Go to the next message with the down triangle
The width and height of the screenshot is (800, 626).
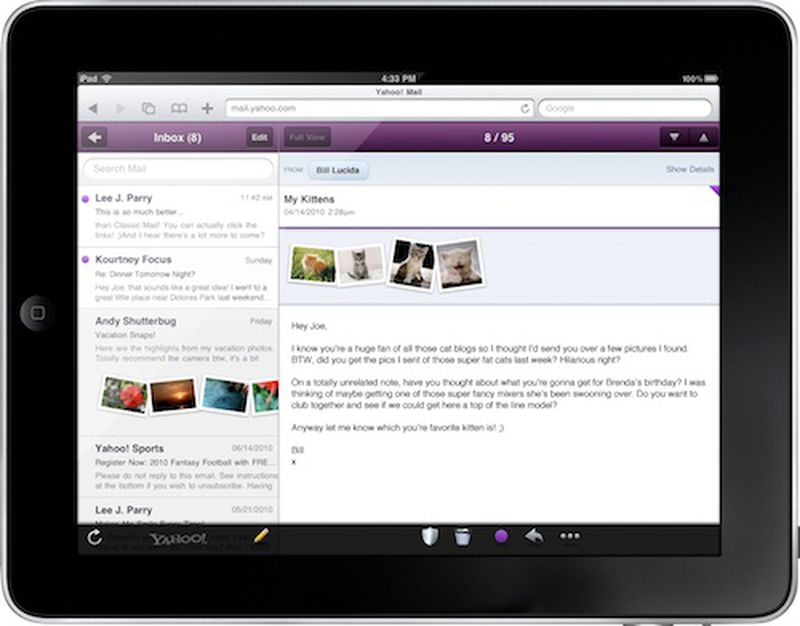(675, 137)
